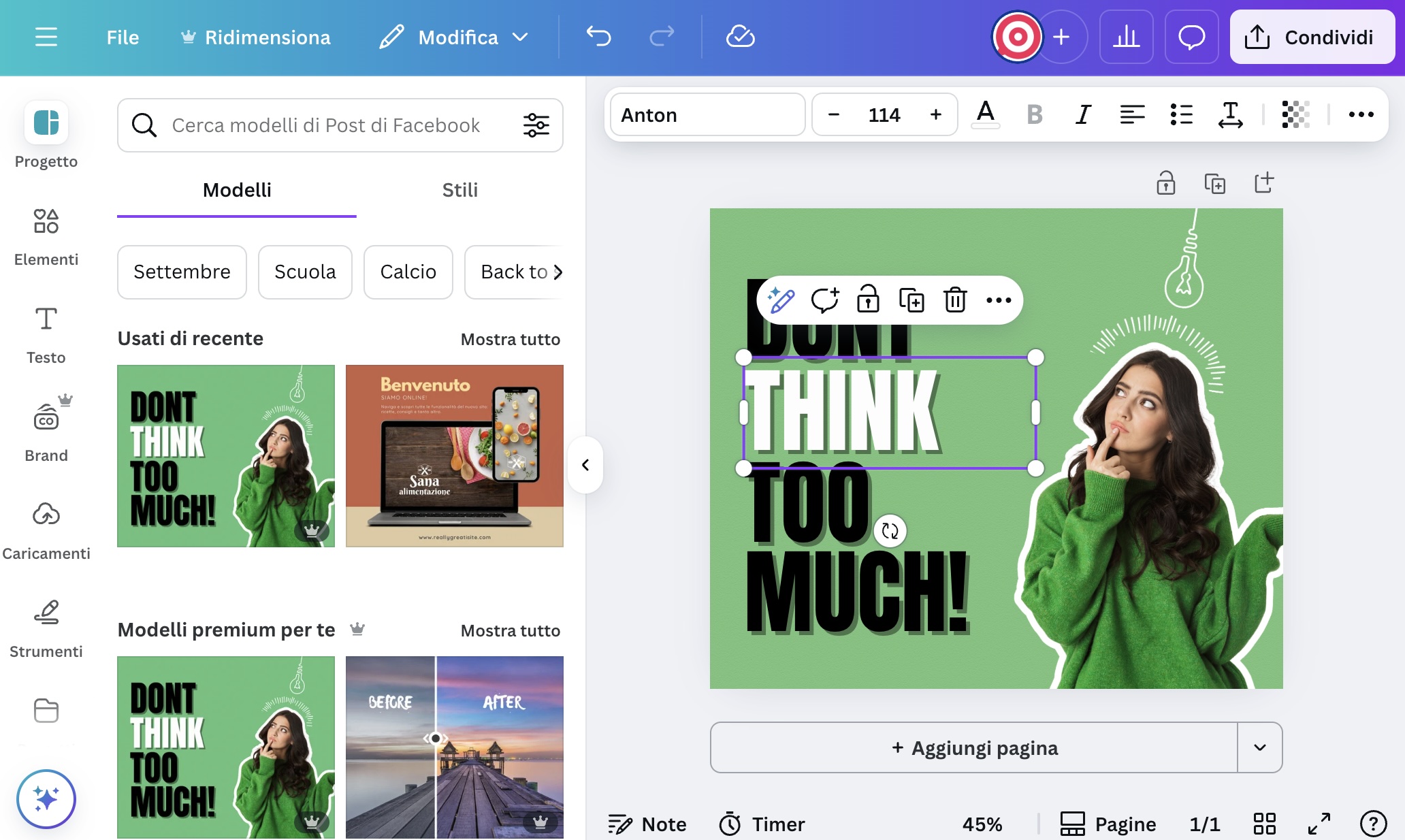The image size is (1405, 840).
Task: Open text spacing tool in toolbar
Action: [1229, 114]
